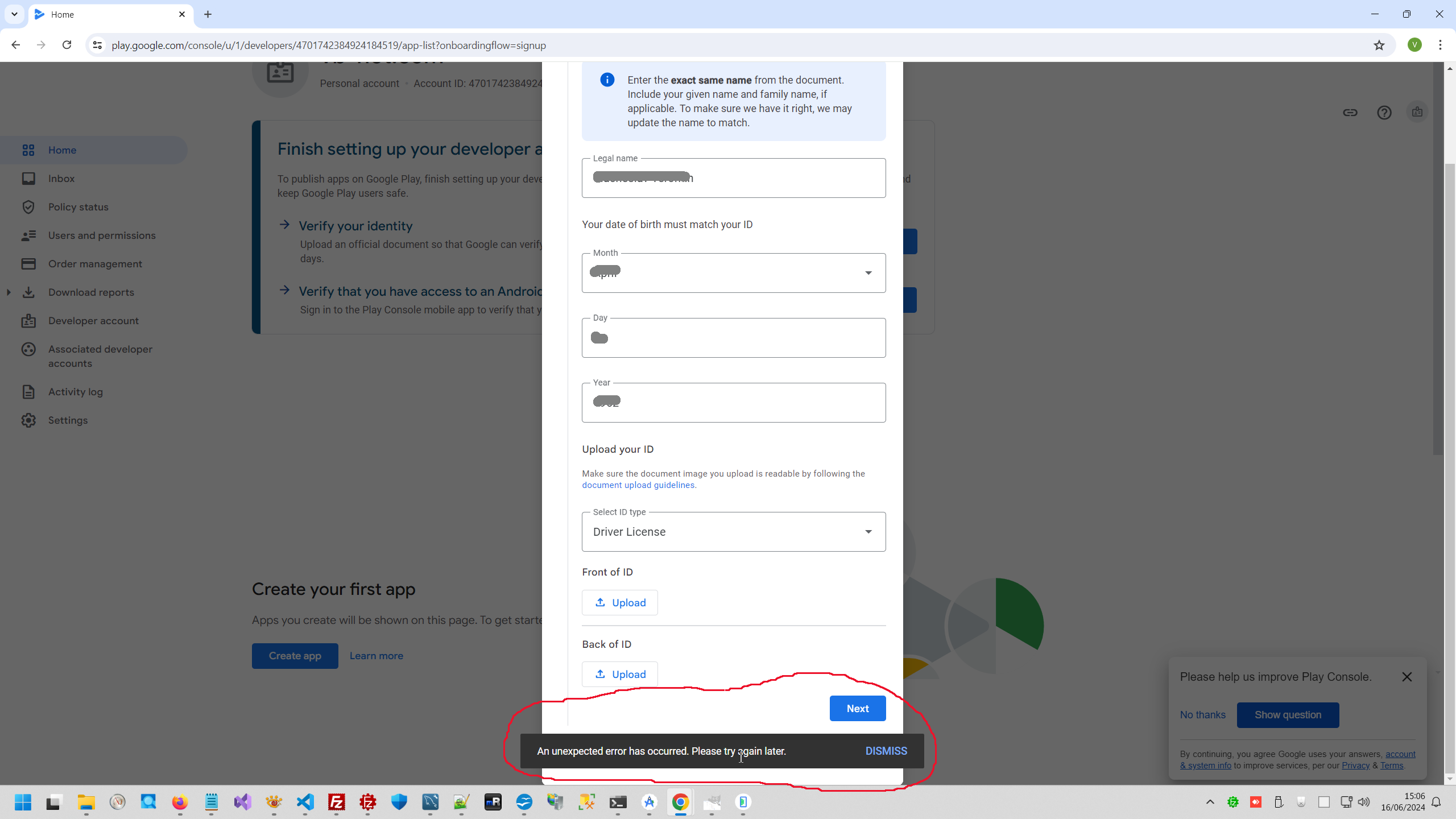
Task: Open the Settings gear in sidebar
Action: [x=28, y=420]
